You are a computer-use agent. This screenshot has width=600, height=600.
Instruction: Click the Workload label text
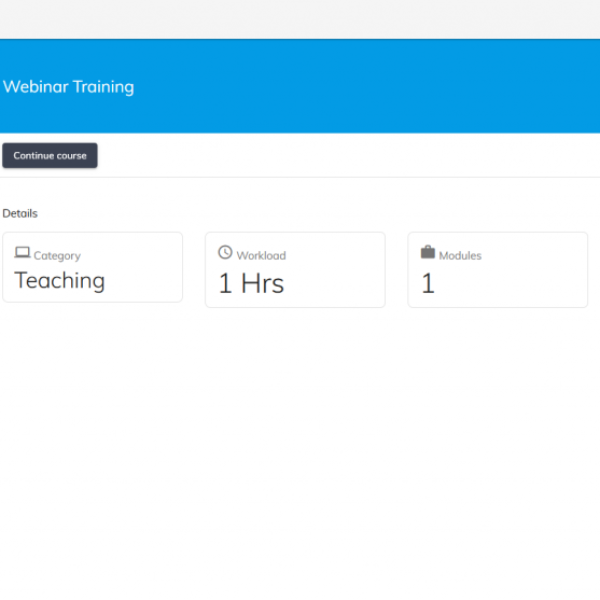point(261,256)
